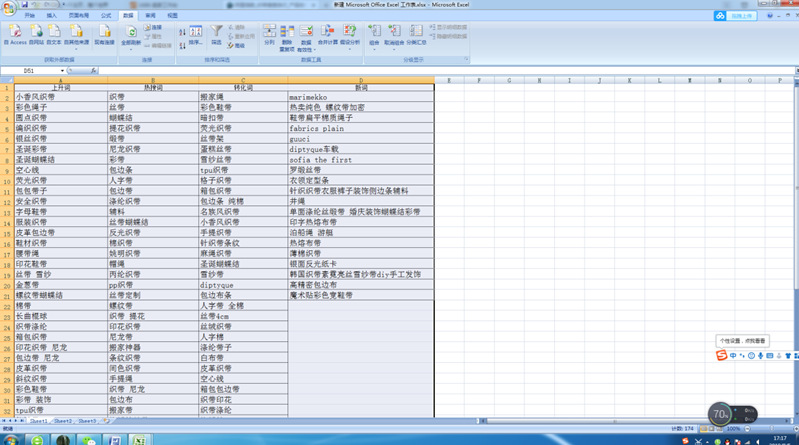Click the horizontal scrollbar
The width and height of the screenshot is (799, 445).
634,421
